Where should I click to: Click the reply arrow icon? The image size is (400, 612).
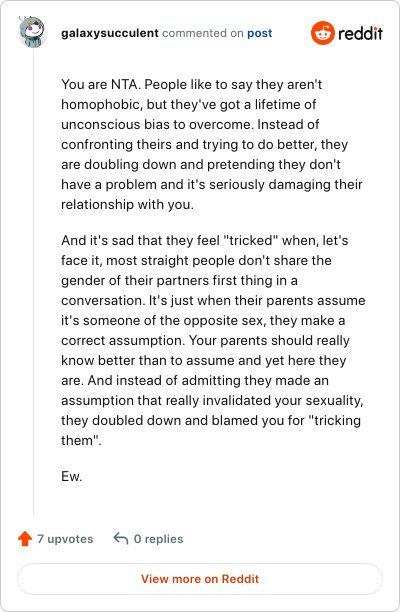coord(121,539)
